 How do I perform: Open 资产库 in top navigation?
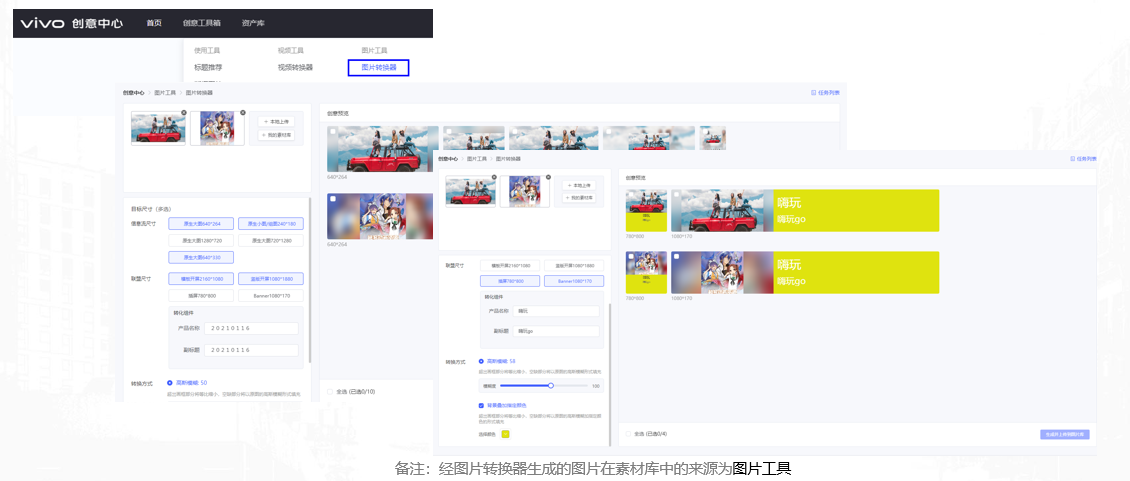pos(254,23)
